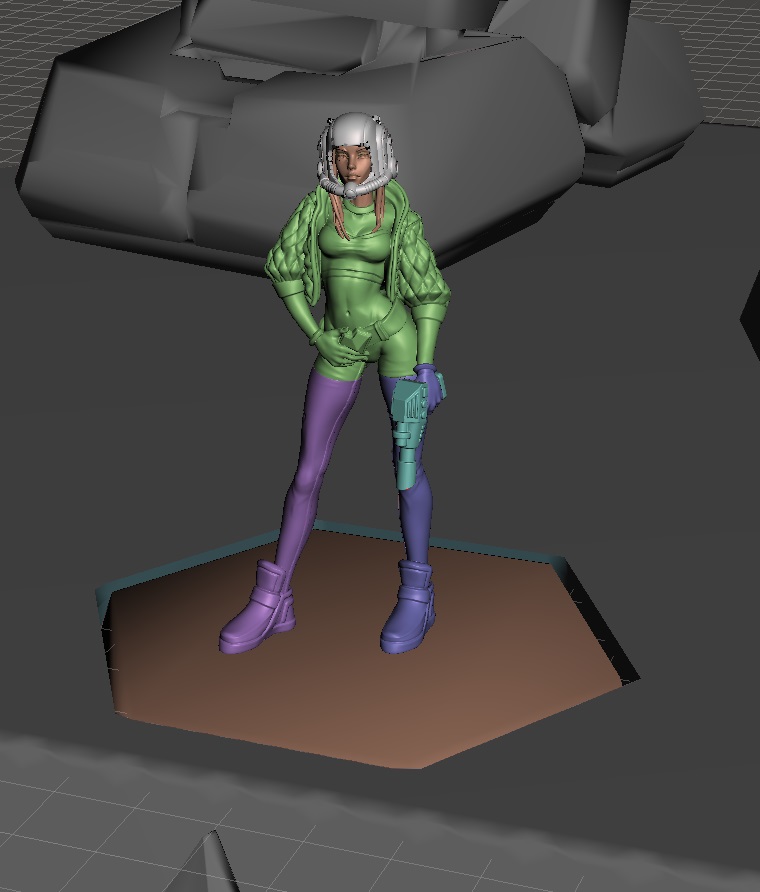The height and width of the screenshot is (892, 760).
Task: Click the orange hair strand over the chest
Action: point(340,216)
